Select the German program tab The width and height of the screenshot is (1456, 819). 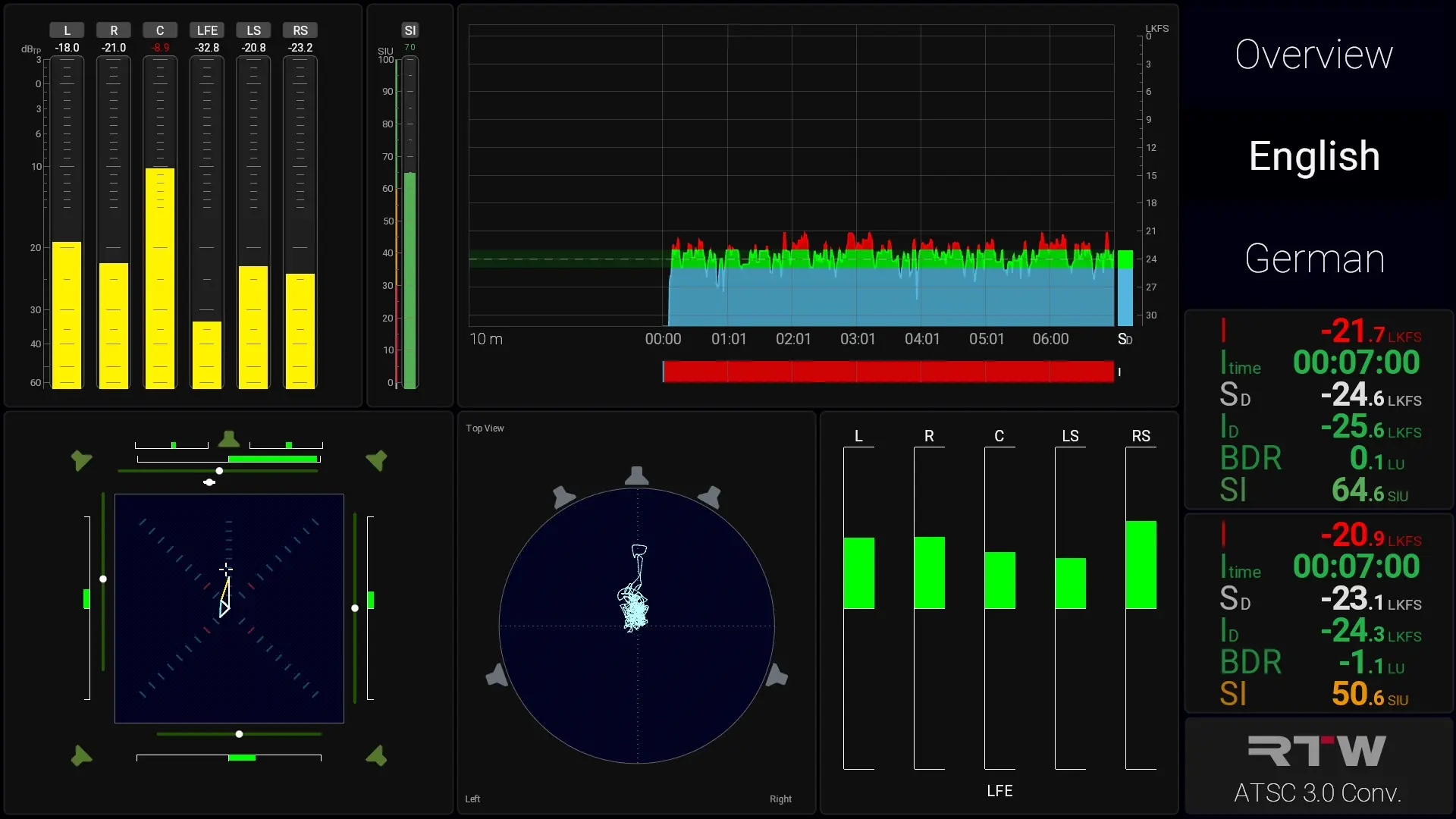[x=1314, y=259]
